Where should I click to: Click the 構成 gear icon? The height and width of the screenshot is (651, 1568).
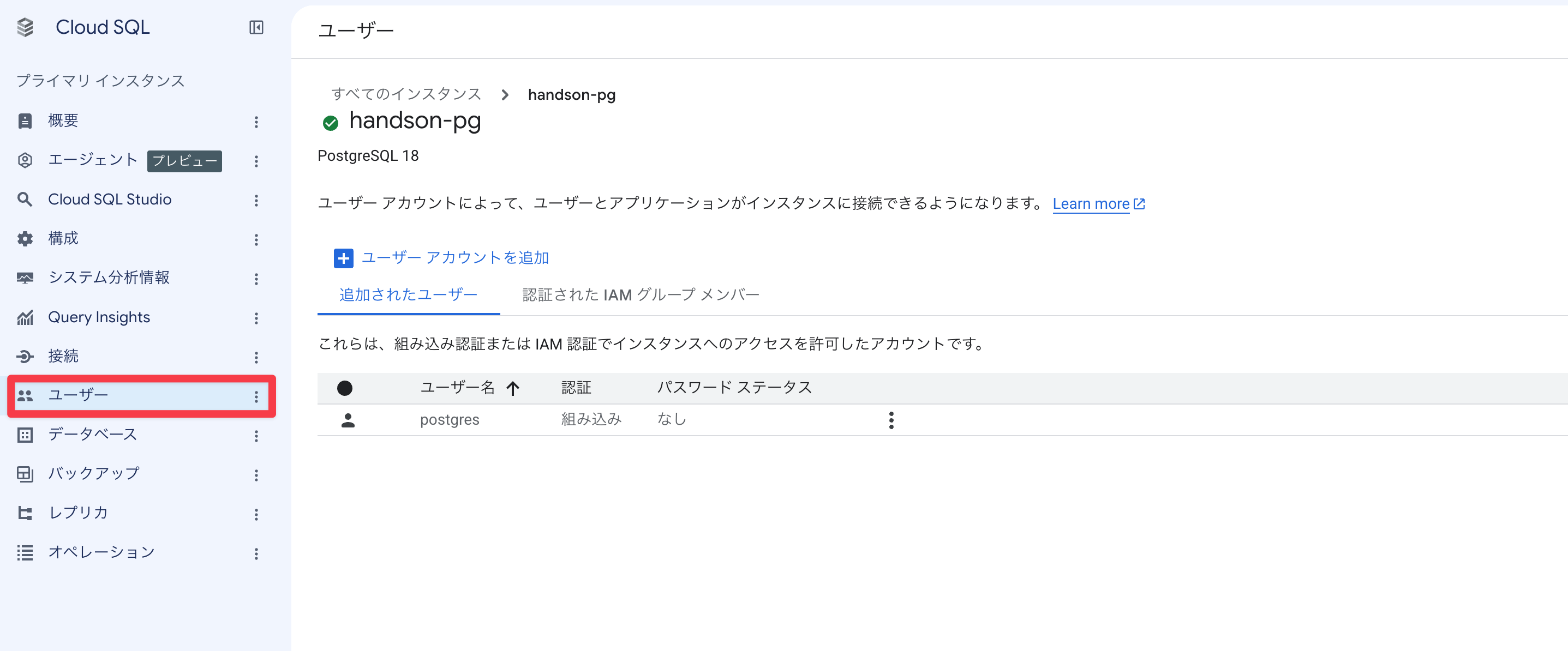[x=25, y=238]
